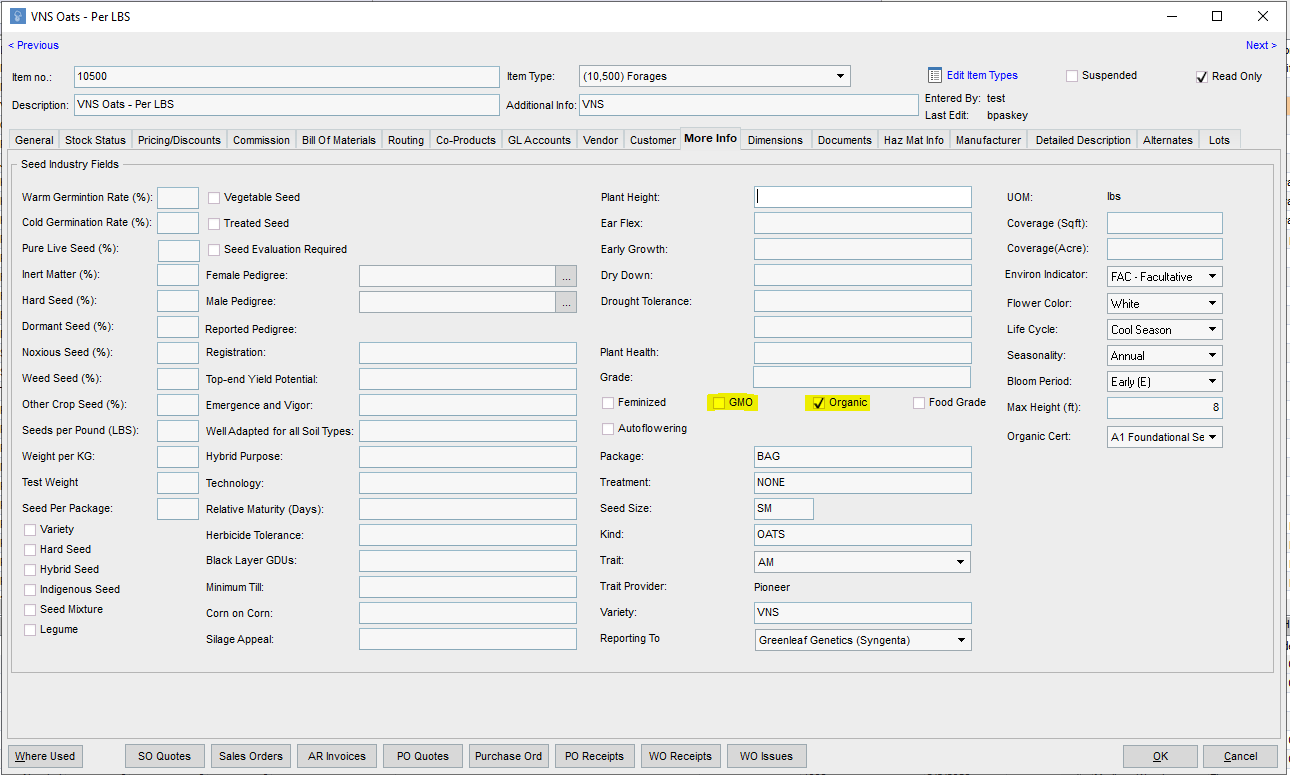Click the Plant Height input field
The height and width of the screenshot is (775, 1290).
[863, 197]
